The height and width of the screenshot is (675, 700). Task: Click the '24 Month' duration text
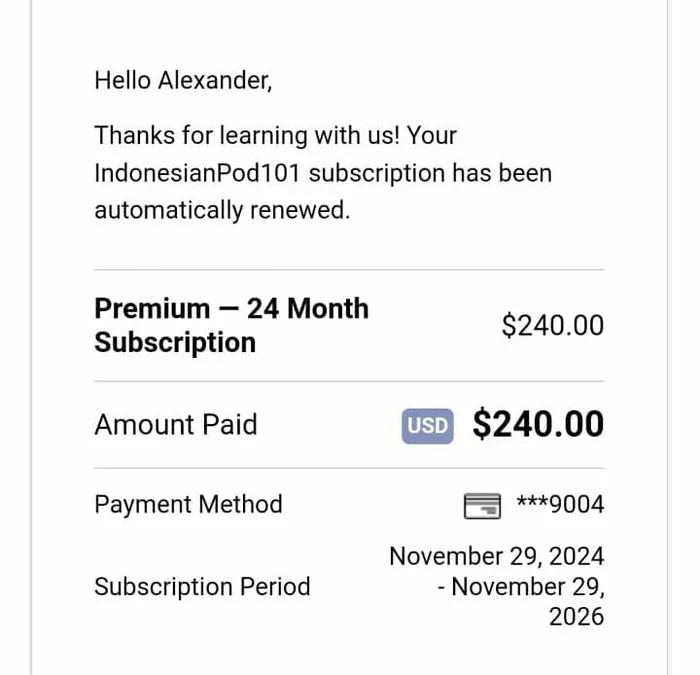coord(308,308)
